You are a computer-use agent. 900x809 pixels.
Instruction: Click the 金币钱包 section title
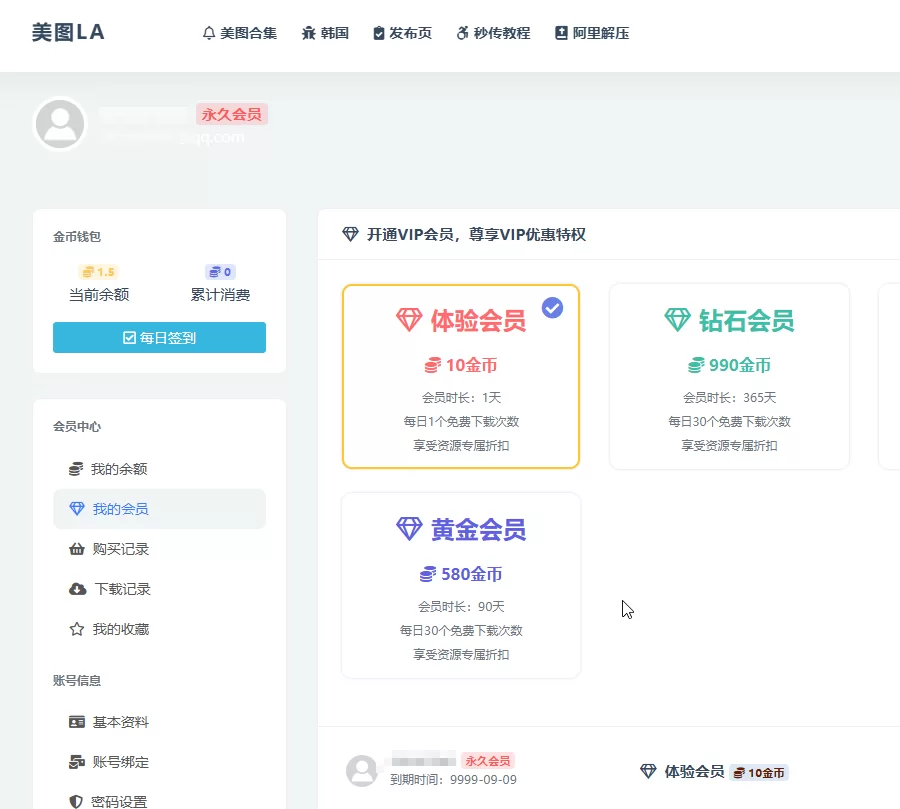[x=77, y=237]
